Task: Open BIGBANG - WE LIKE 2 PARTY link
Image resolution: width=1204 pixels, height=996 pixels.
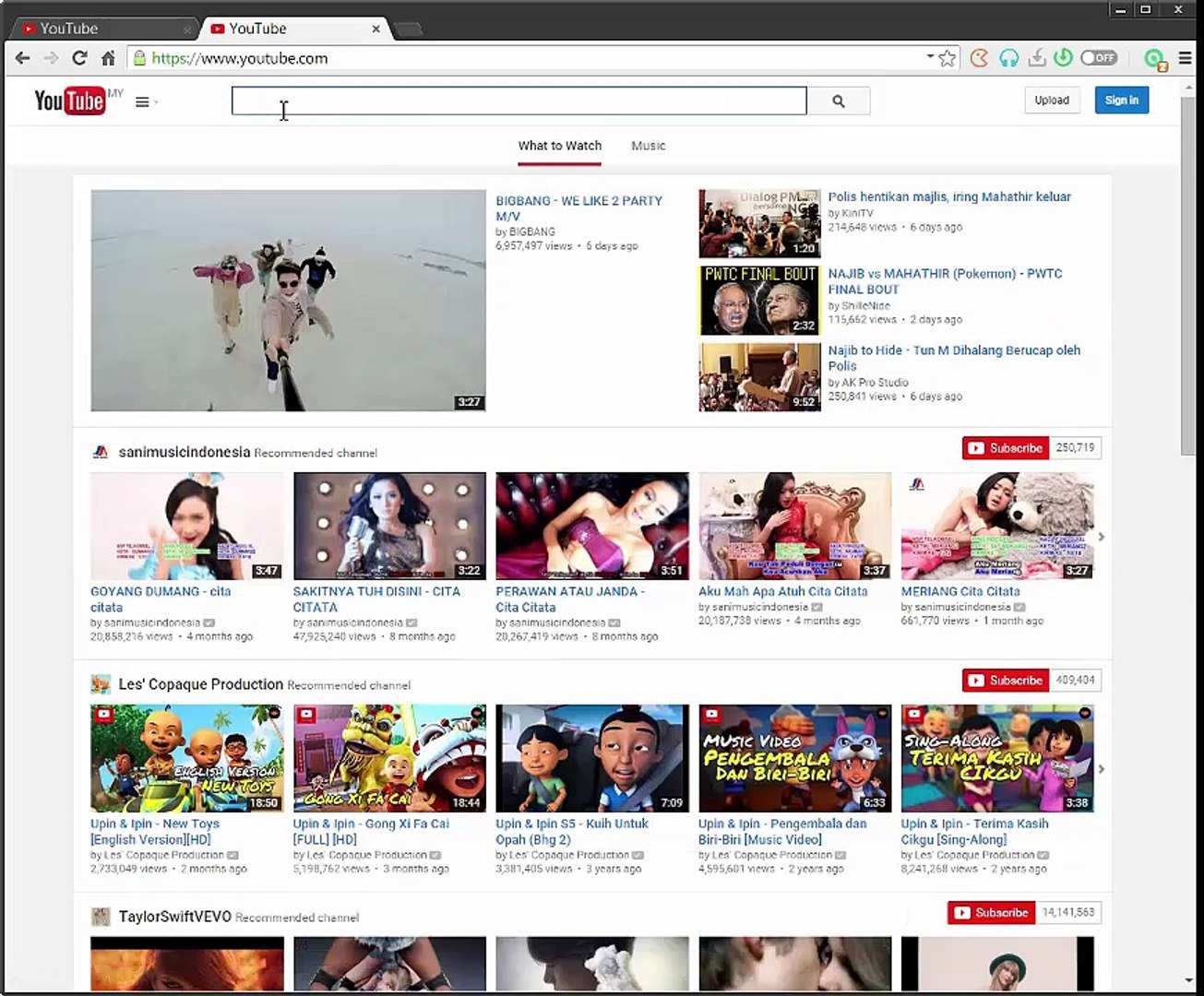Action: 579,208
